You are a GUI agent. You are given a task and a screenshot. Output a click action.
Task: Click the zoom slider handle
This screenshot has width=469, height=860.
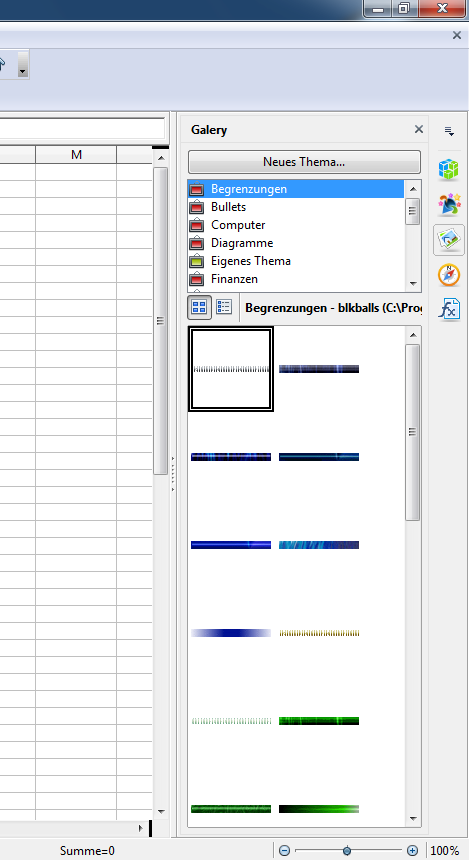click(x=347, y=851)
